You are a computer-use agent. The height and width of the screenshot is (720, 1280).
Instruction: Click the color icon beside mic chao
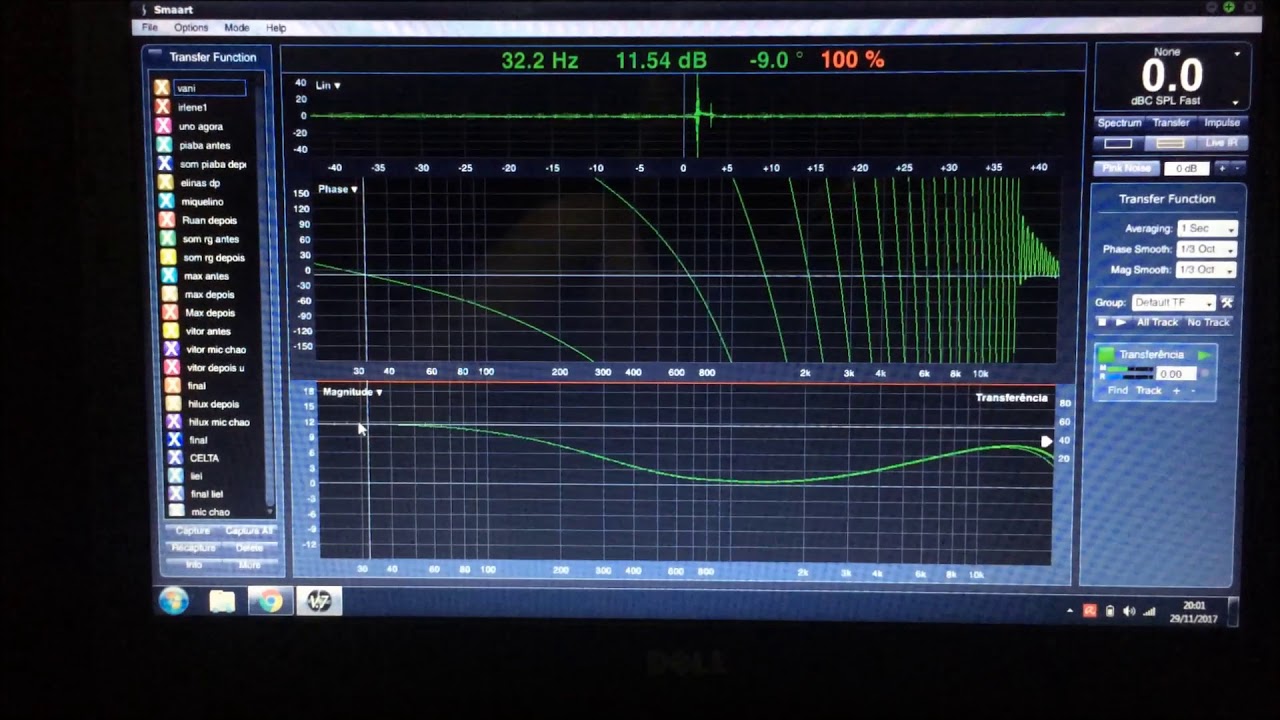pyautogui.click(x=176, y=511)
